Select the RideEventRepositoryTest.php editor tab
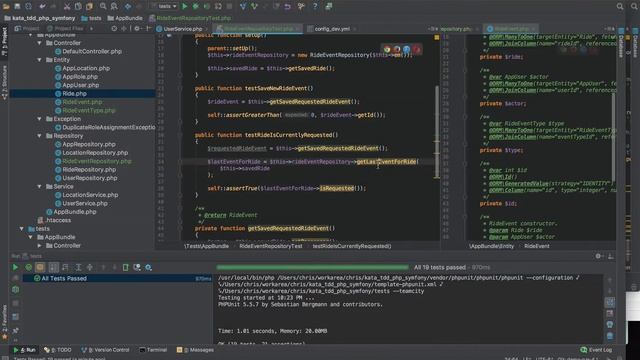This screenshot has width=640, height=360. [258, 29]
